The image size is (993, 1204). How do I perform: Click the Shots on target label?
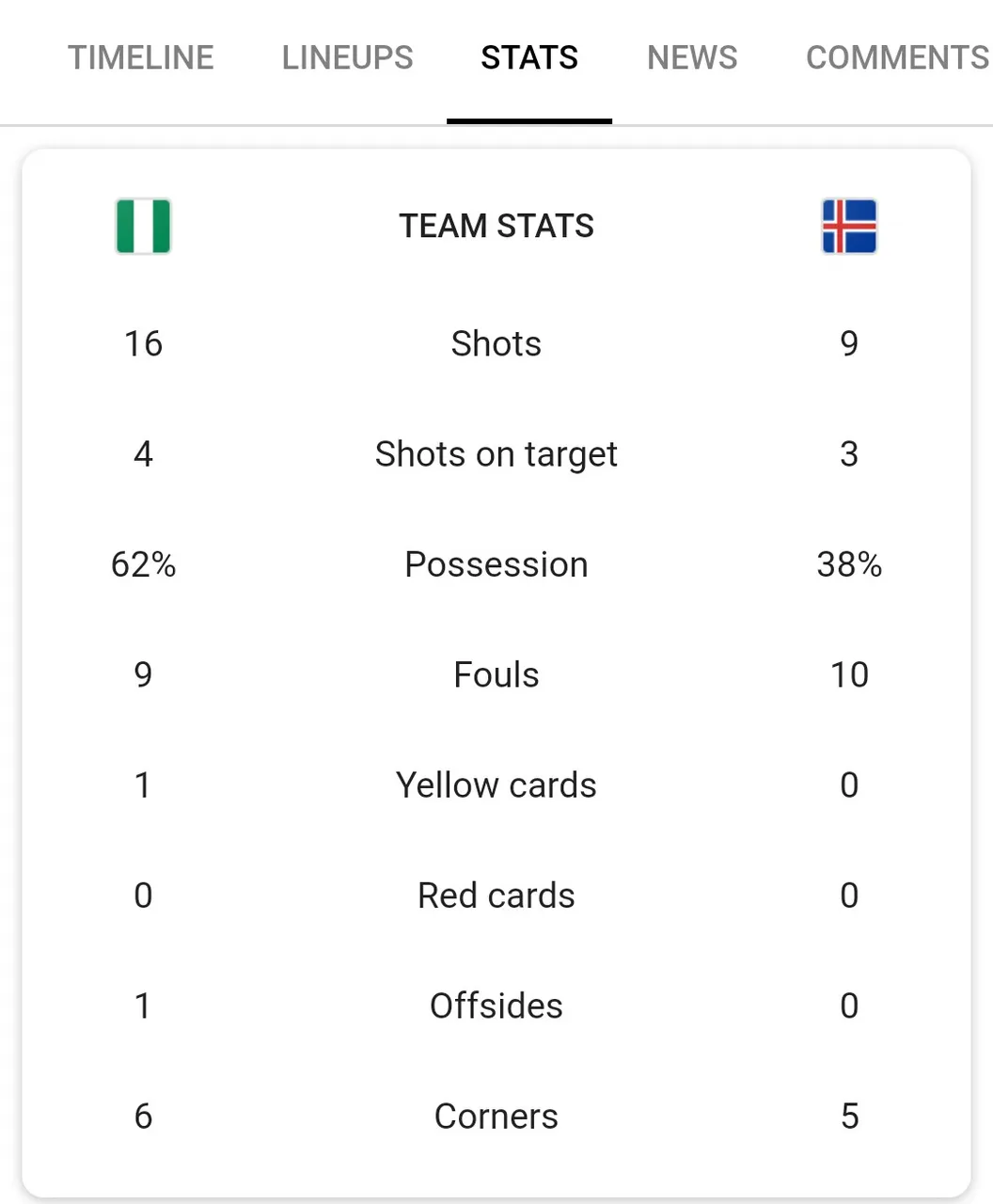(x=496, y=454)
